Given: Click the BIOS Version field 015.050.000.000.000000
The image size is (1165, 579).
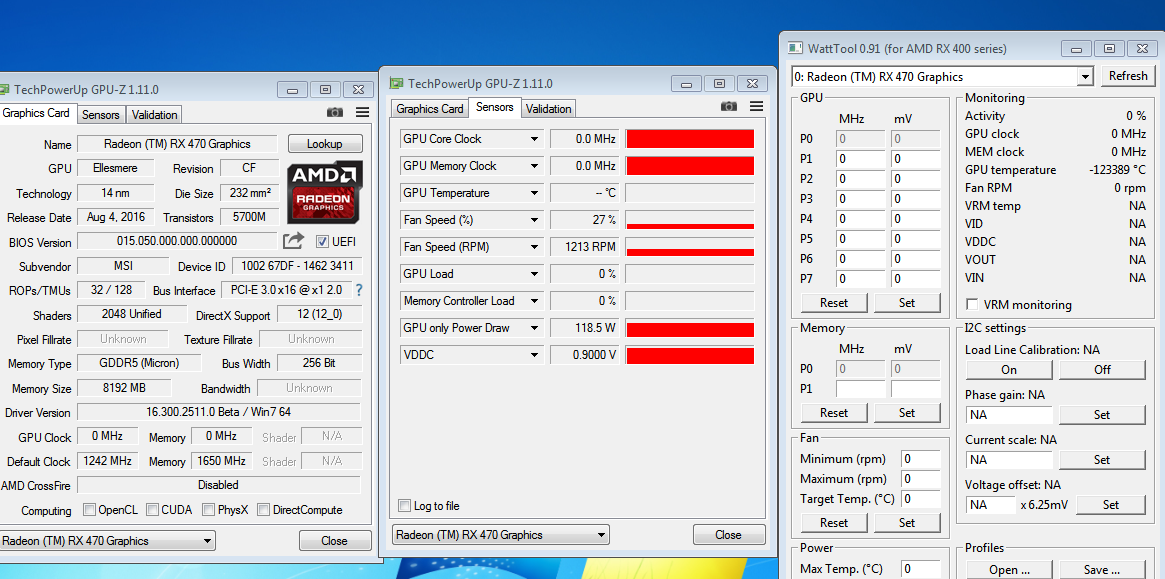Looking at the screenshot, I should pos(177,241).
